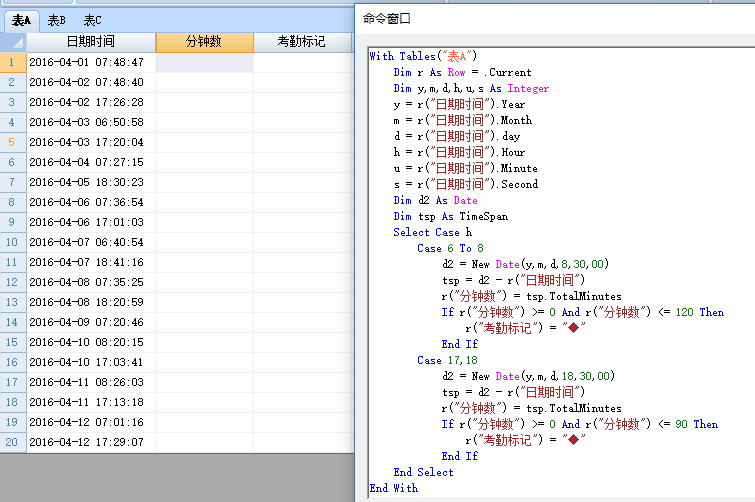This screenshot has height=502, width=755.
Task: Select row header 5
Action: tap(13, 142)
